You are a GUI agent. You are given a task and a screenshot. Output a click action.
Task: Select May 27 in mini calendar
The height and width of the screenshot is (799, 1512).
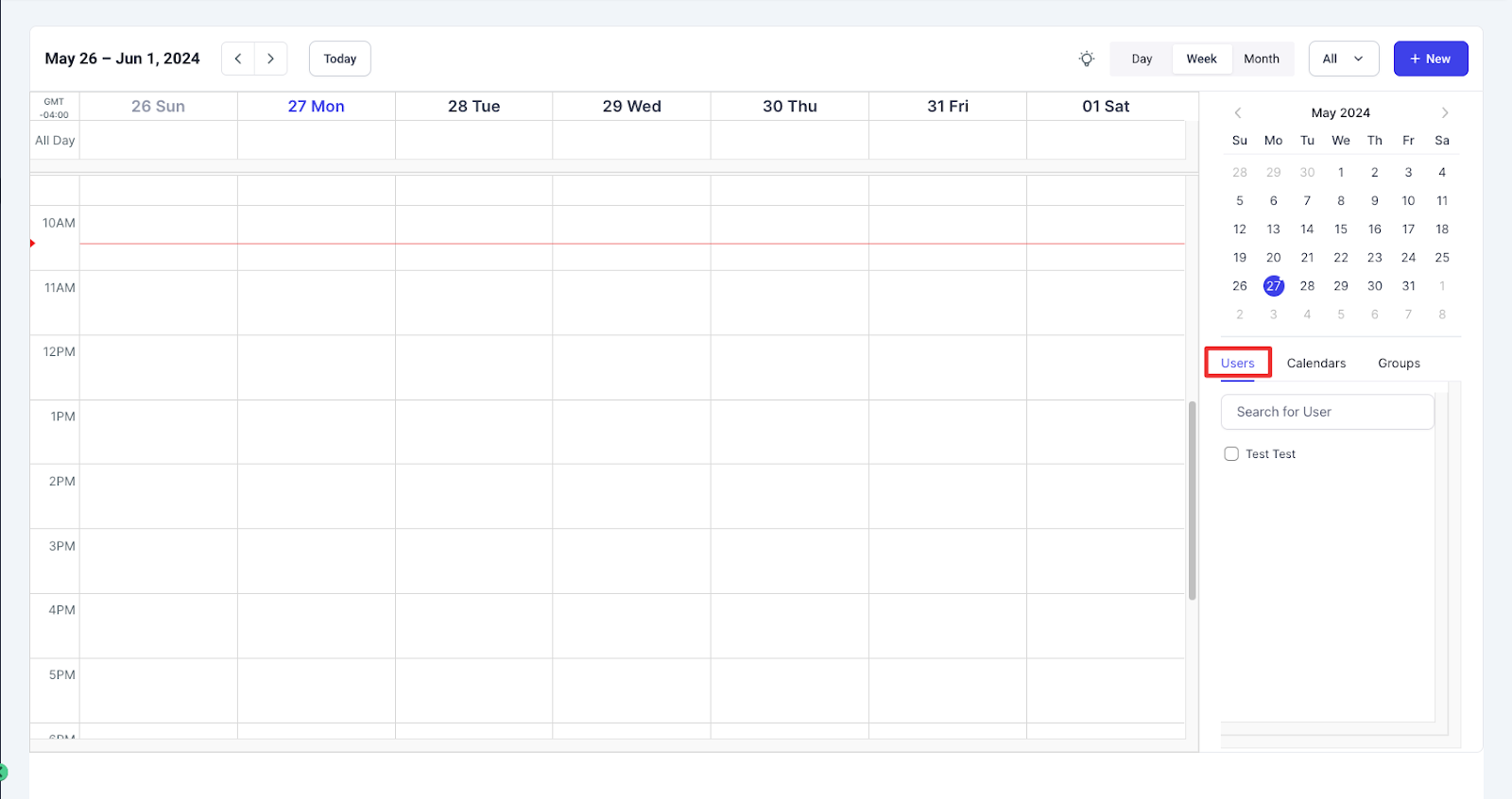pyautogui.click(x=1274, y=285)
